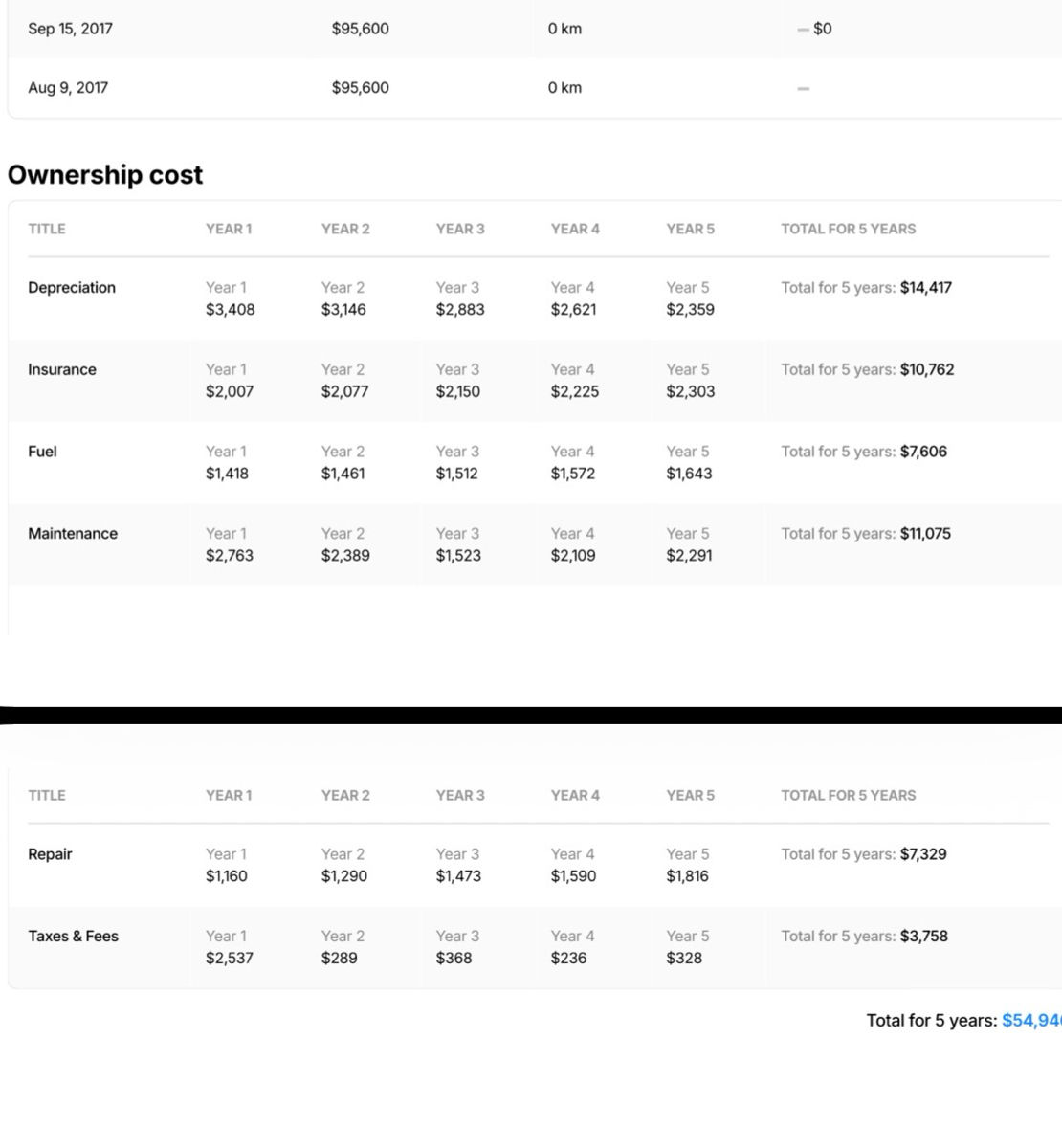
Task: Select Taxes & Fees Year 1 $2,537
Action: pyautogui.click(x=230, y=958)
